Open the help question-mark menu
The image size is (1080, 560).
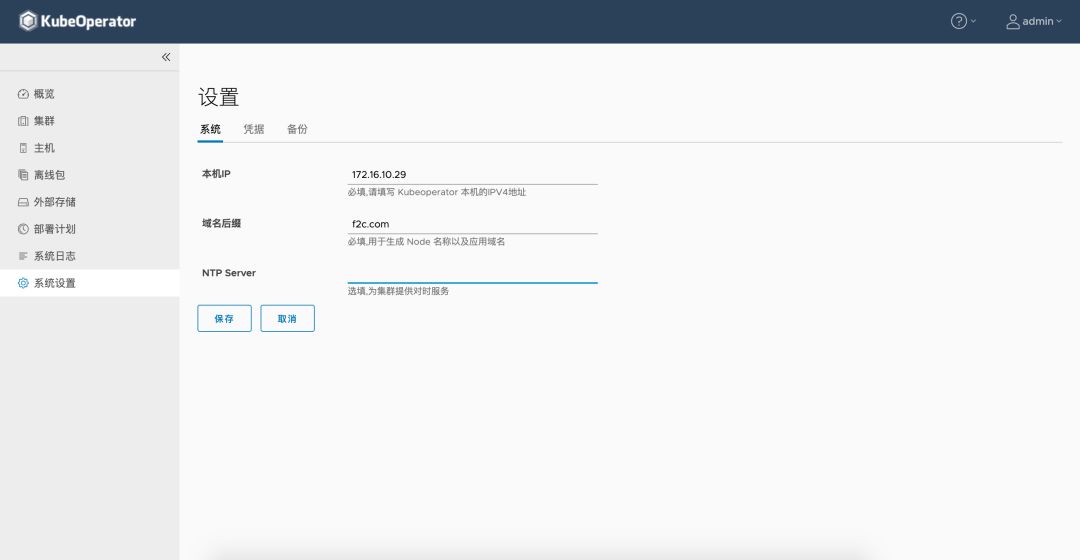958,21
